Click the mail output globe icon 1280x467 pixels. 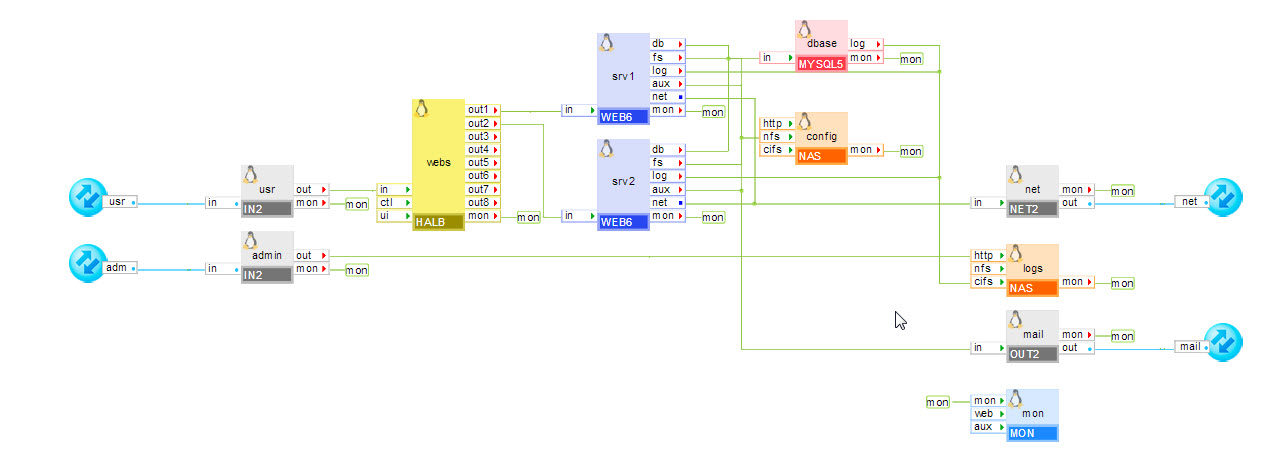1222,344
